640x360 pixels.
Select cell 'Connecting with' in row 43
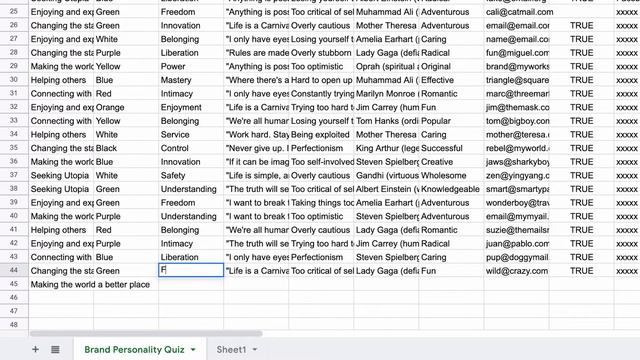click(61, 257)
